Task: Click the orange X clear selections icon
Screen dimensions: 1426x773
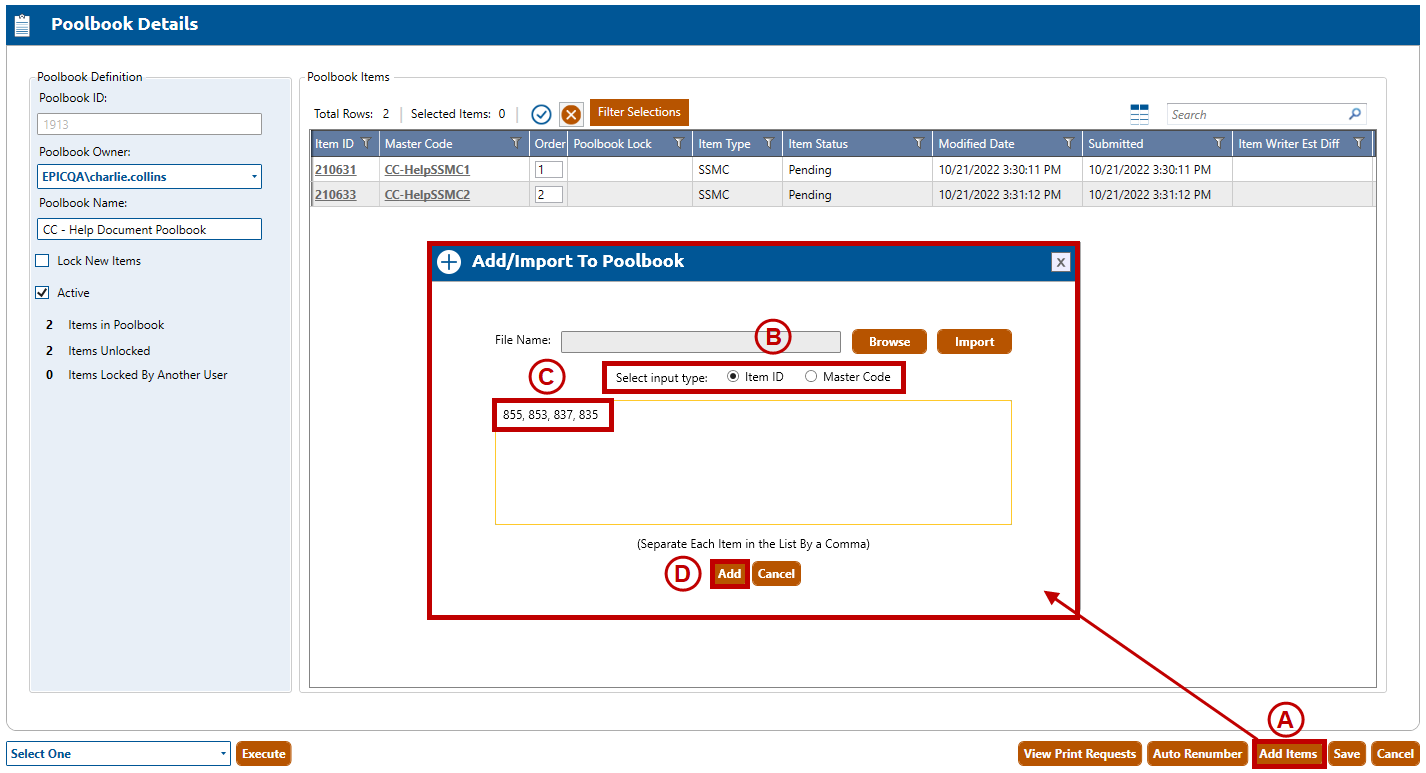Action: (x=571, y=114)
